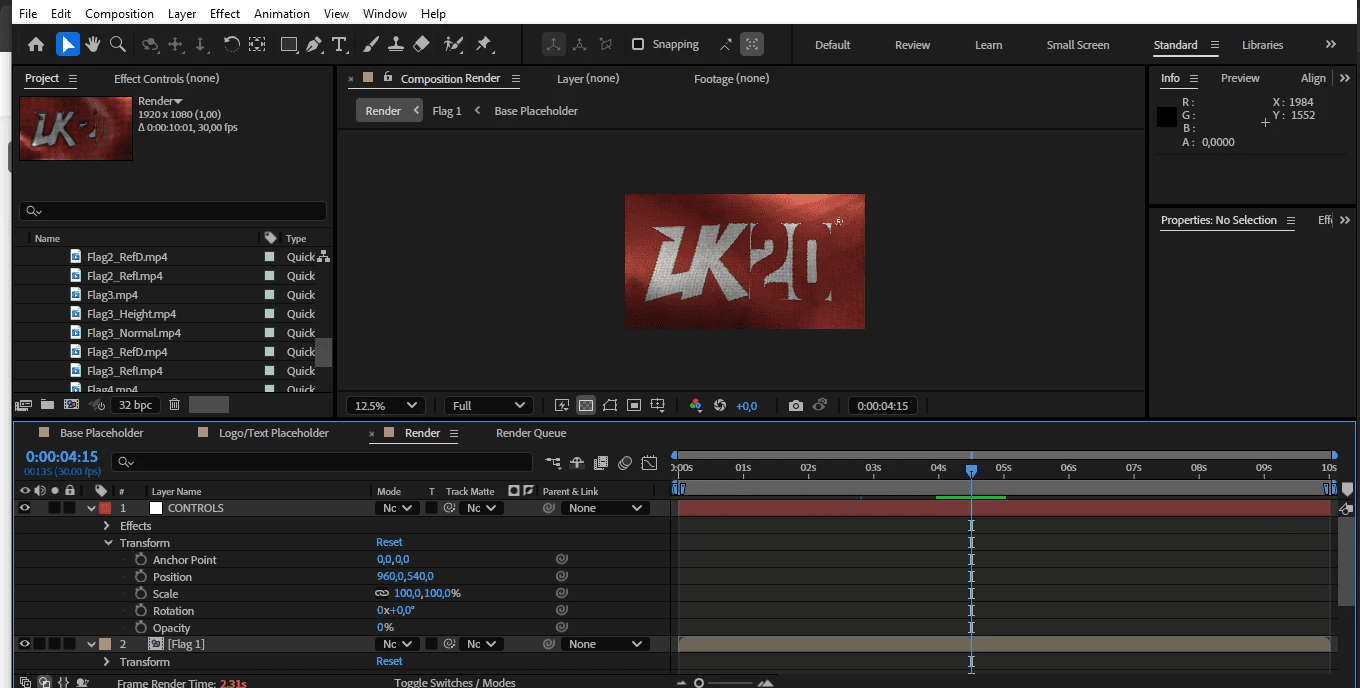Pick the Clone Stamp tool
Screen dimensions: 1360x688
tap(396, 44)
